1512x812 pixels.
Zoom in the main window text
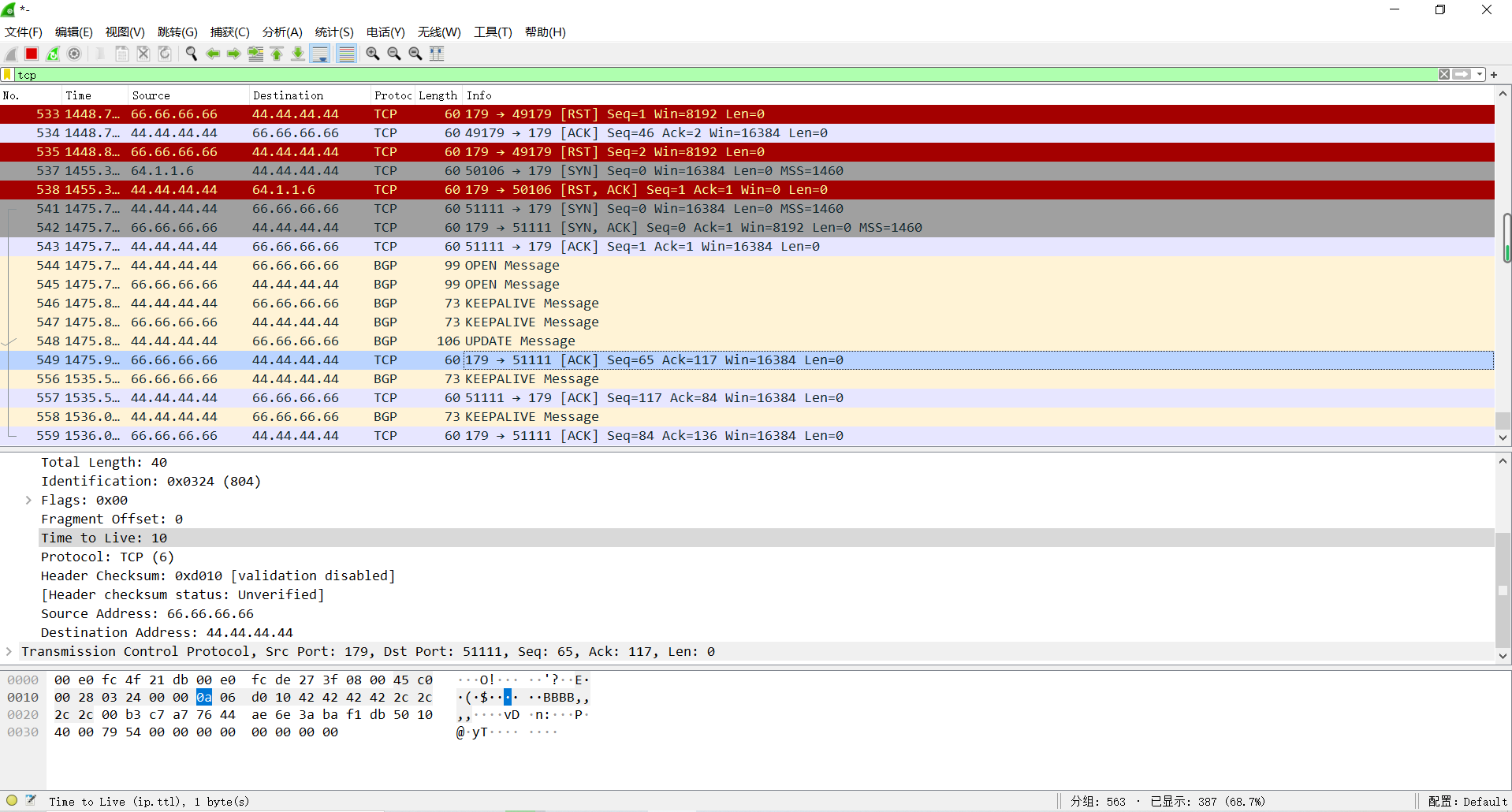(x=373, y=54)
